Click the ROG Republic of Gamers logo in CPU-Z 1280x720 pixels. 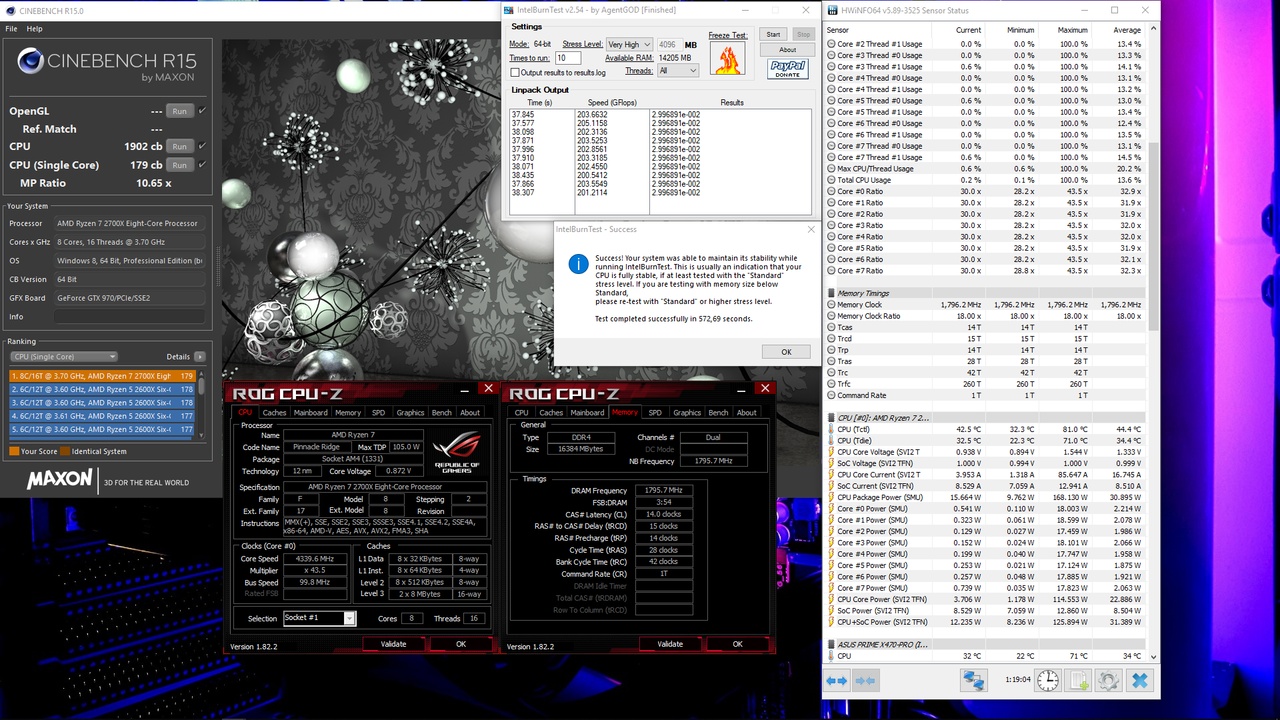click(x=457, y=450)
